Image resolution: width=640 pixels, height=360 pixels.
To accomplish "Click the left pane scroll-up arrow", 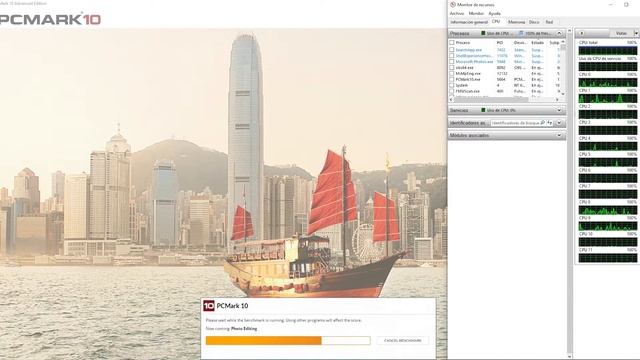I will coord(569,31).
